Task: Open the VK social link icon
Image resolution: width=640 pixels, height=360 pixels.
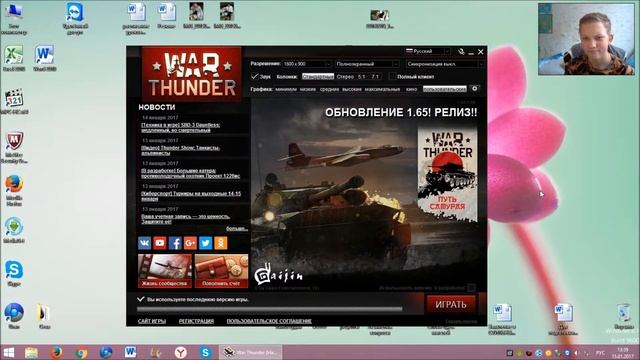Action: pos(144,243)
